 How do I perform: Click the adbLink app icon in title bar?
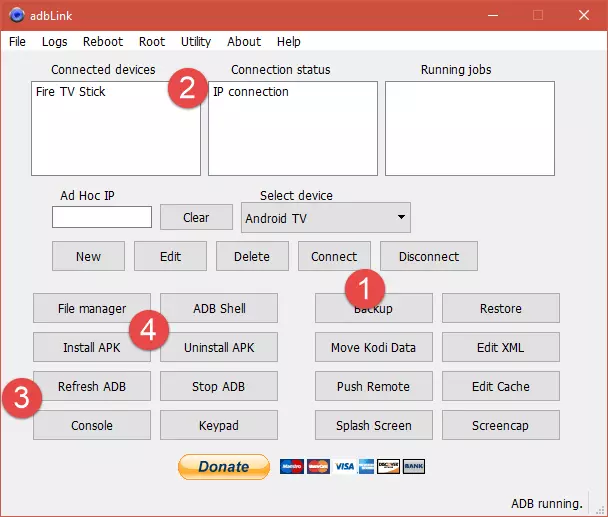[x=16, y=15]
